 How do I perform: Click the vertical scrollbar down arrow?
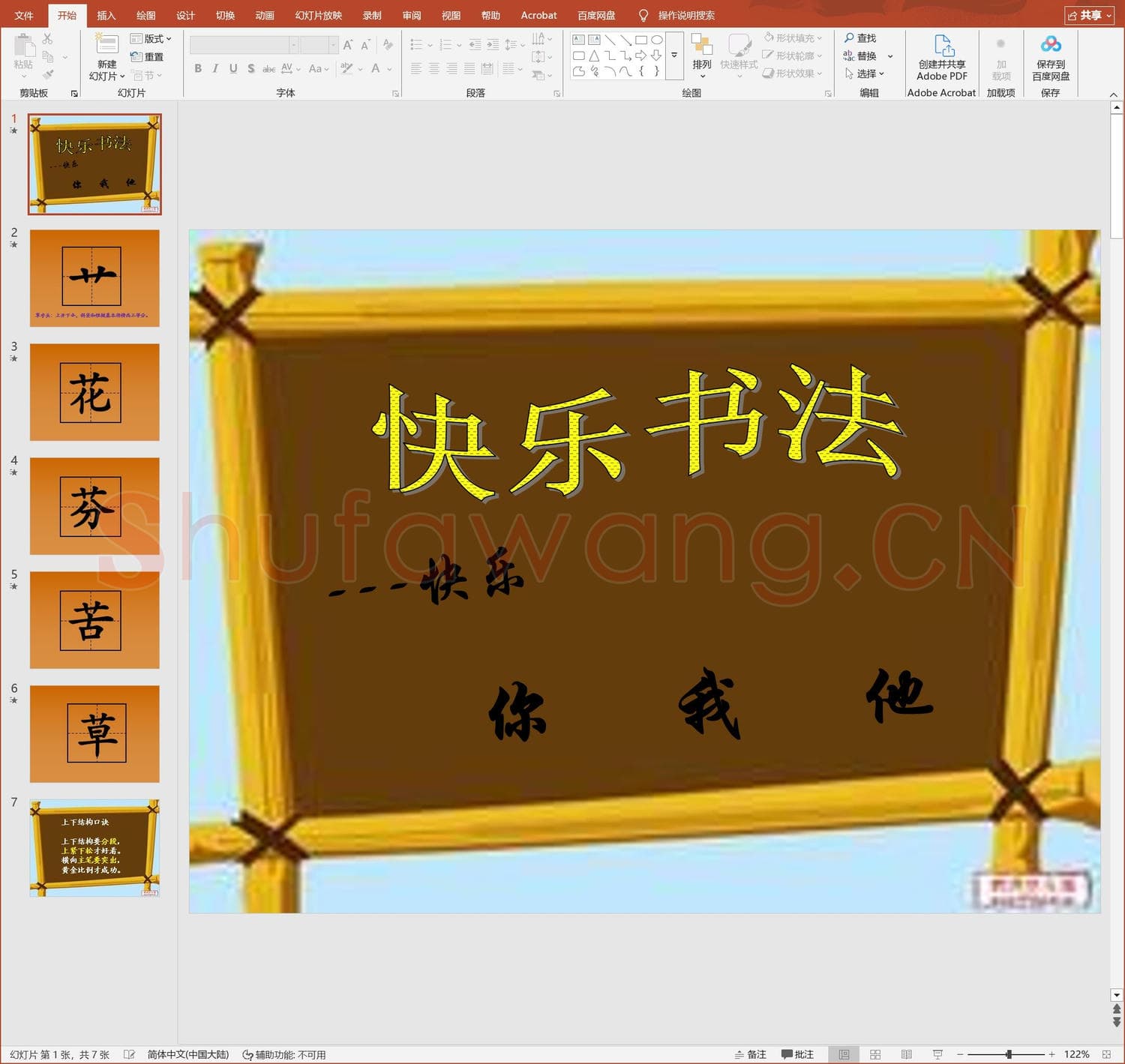1117,995
